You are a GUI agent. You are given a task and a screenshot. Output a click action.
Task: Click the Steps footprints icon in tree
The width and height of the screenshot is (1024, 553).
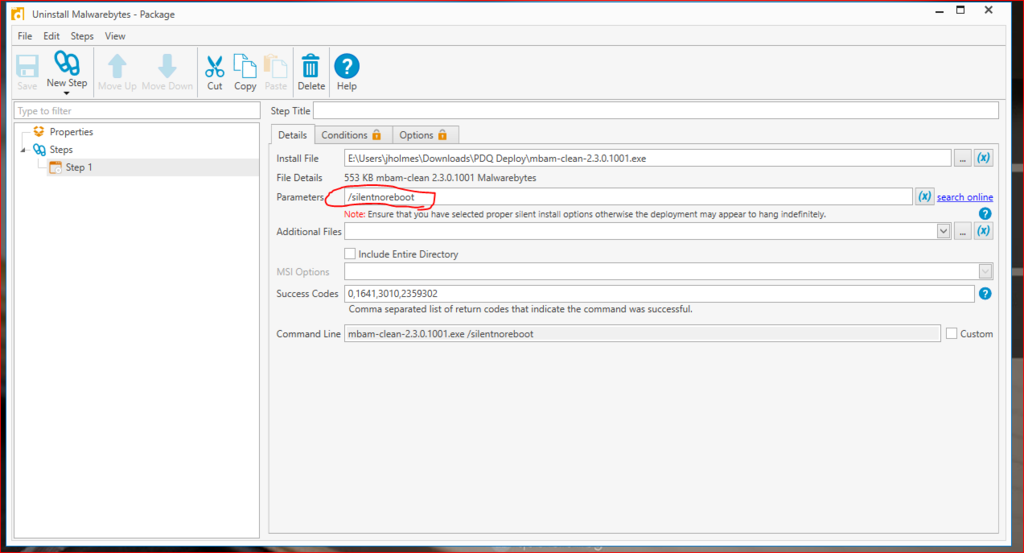(39, 150)
